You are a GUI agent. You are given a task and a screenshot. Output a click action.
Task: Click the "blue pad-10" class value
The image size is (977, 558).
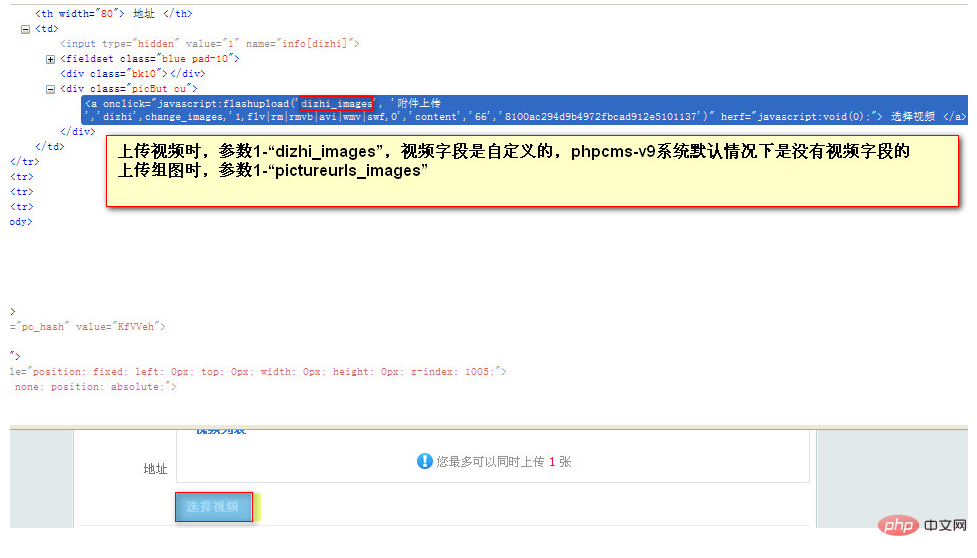[x=194, y=59]
